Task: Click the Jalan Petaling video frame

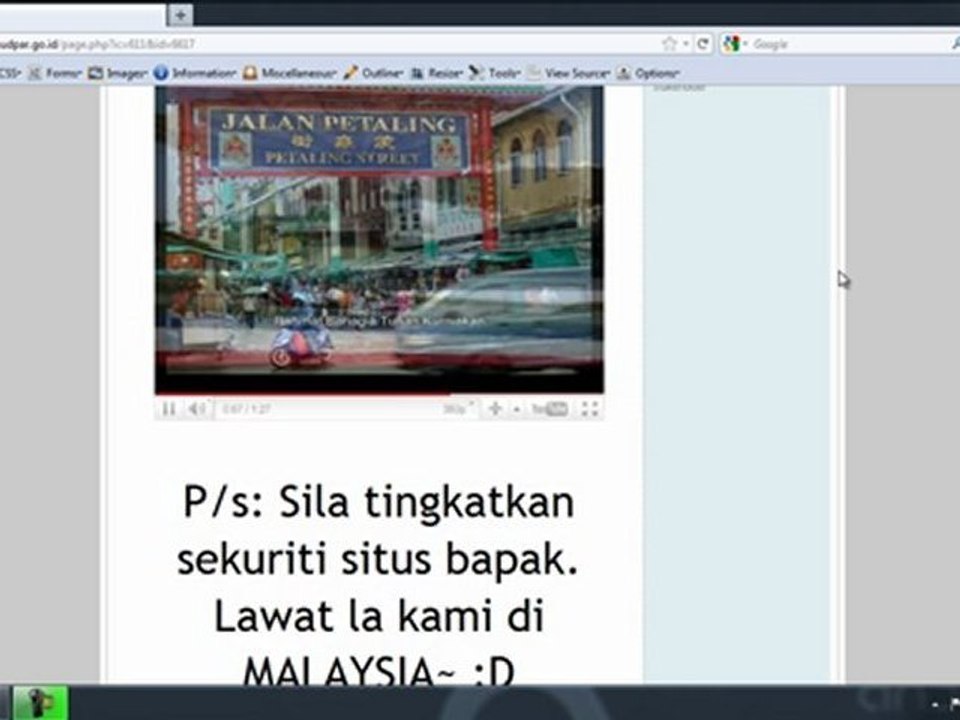Action: (x=379, y=239)
